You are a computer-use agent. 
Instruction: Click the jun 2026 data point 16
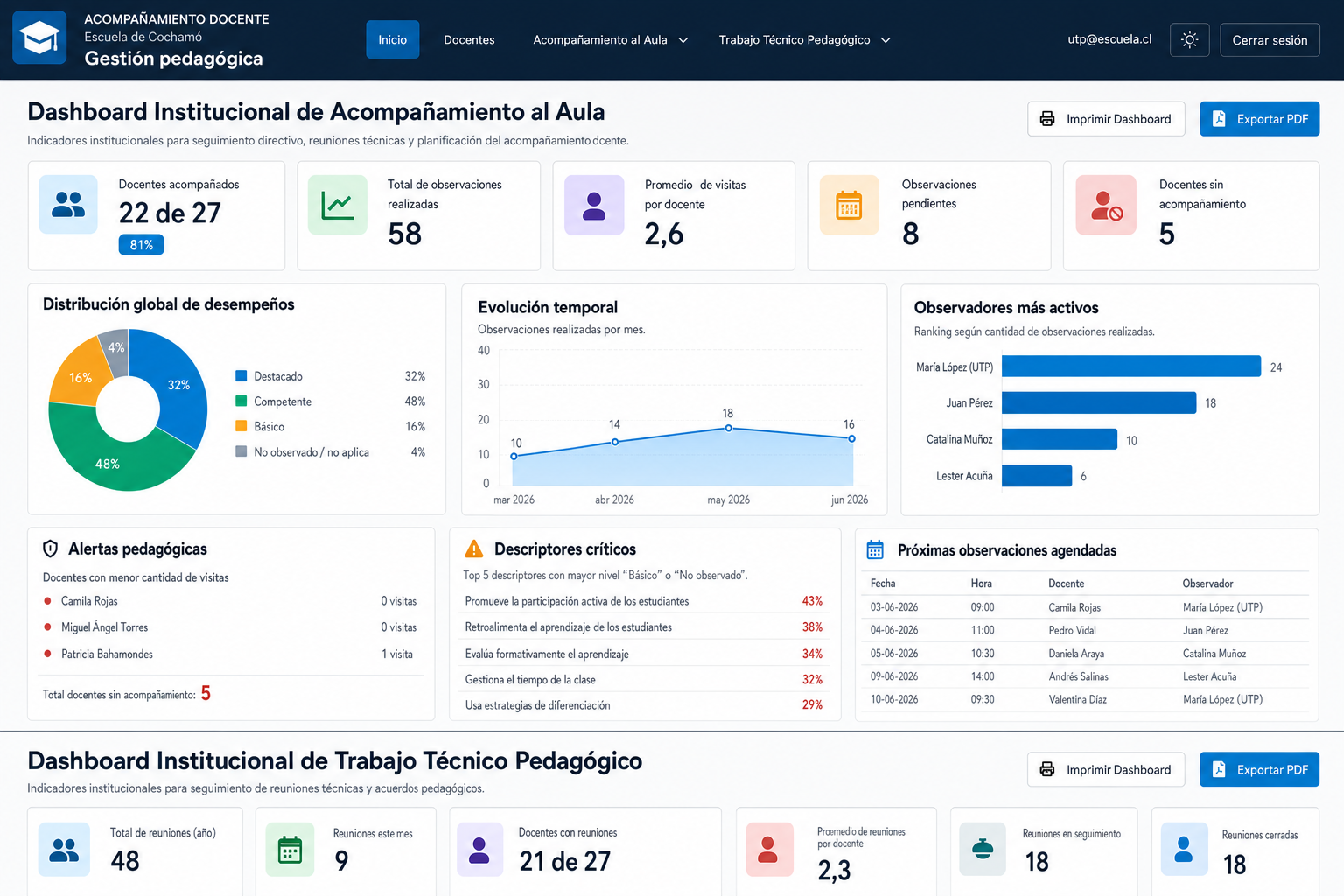[x=851, y=438]
